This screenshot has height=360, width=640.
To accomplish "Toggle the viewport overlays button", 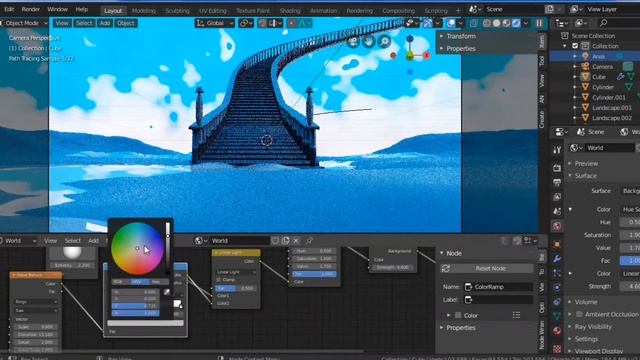I will (x=451, y=23).
